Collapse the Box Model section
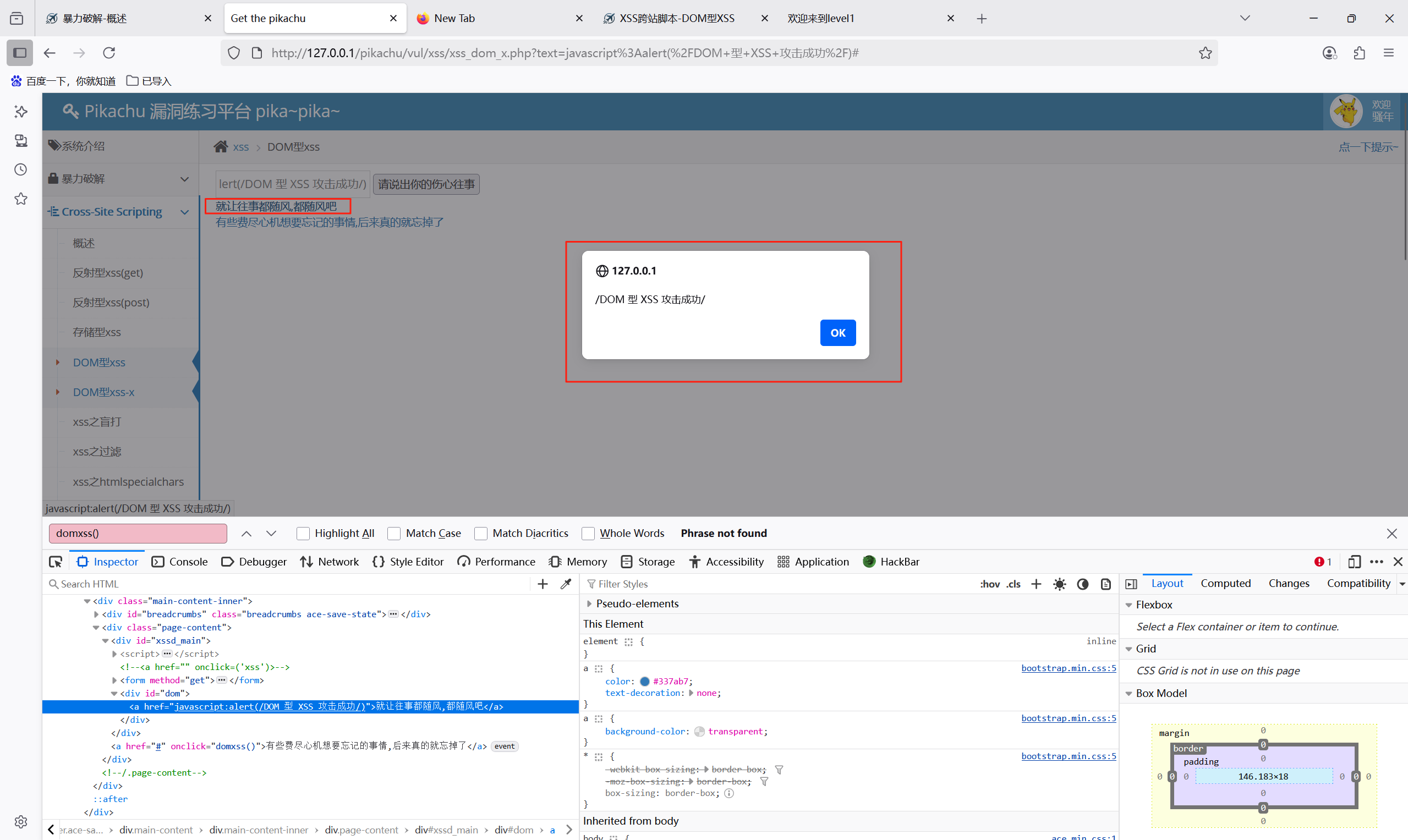Screen dimensions: 1408x840 [x=1128, y=693]
